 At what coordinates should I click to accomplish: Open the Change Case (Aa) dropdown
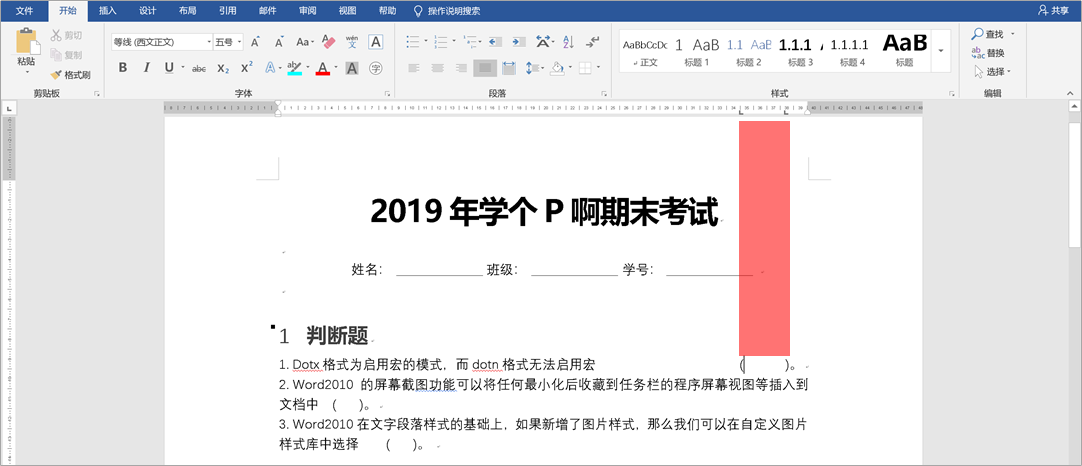click(304, 42)
